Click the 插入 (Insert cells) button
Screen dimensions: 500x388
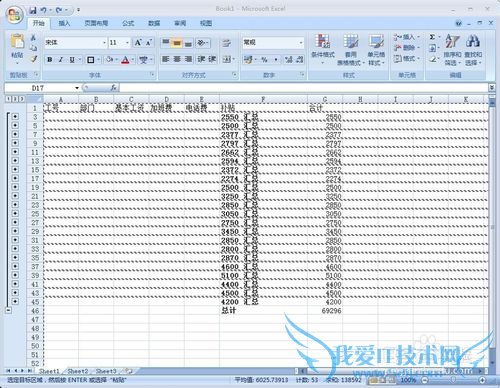407,37
